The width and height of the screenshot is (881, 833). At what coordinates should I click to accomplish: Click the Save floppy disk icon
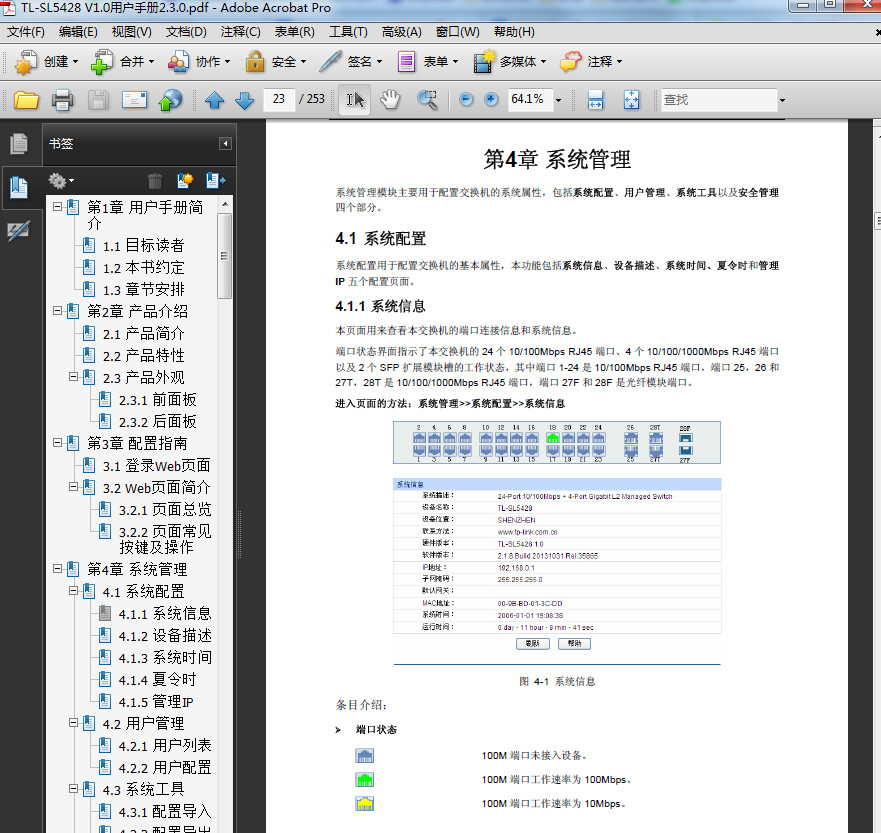click(x=98, y=100)
